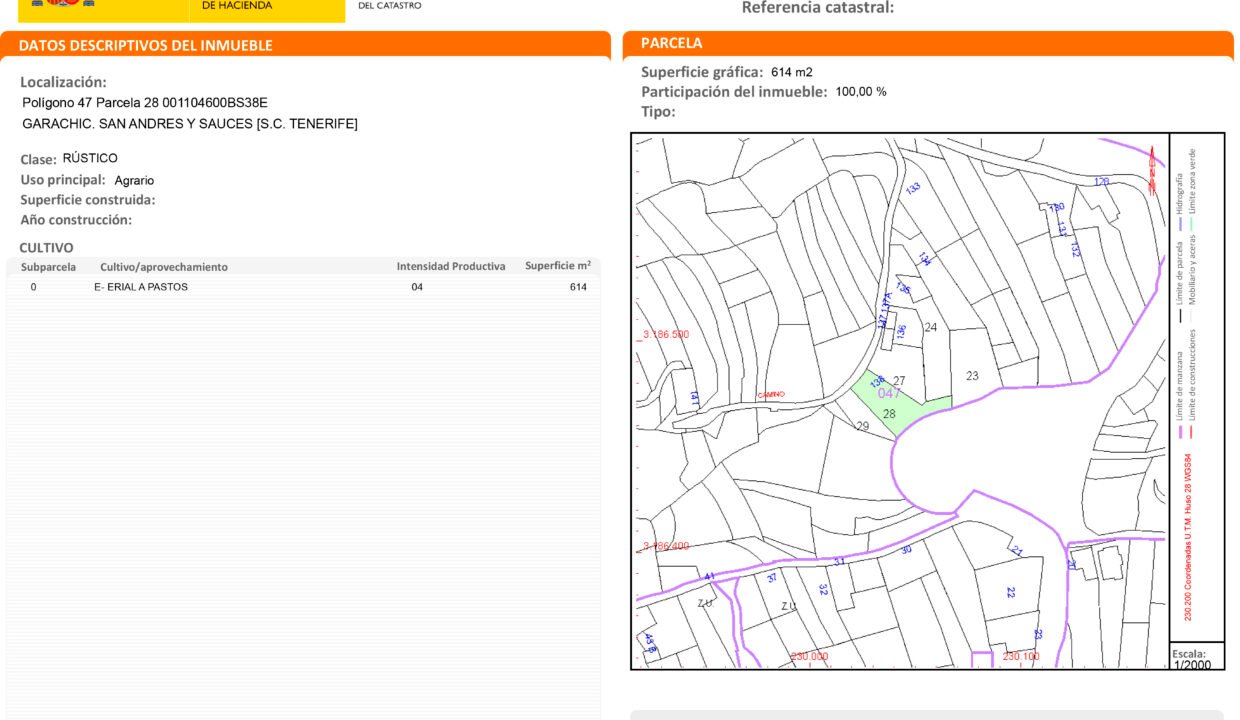Select the '100,00 %' participation value

[x=861, y=92]
